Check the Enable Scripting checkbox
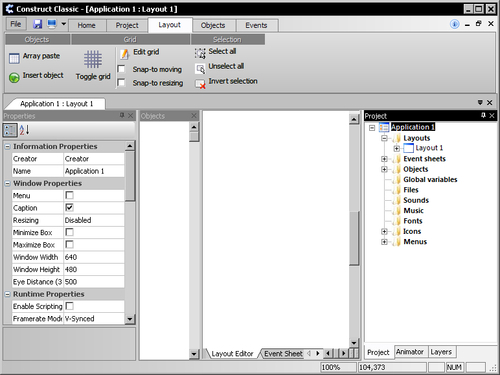 [x=69, y=306]
